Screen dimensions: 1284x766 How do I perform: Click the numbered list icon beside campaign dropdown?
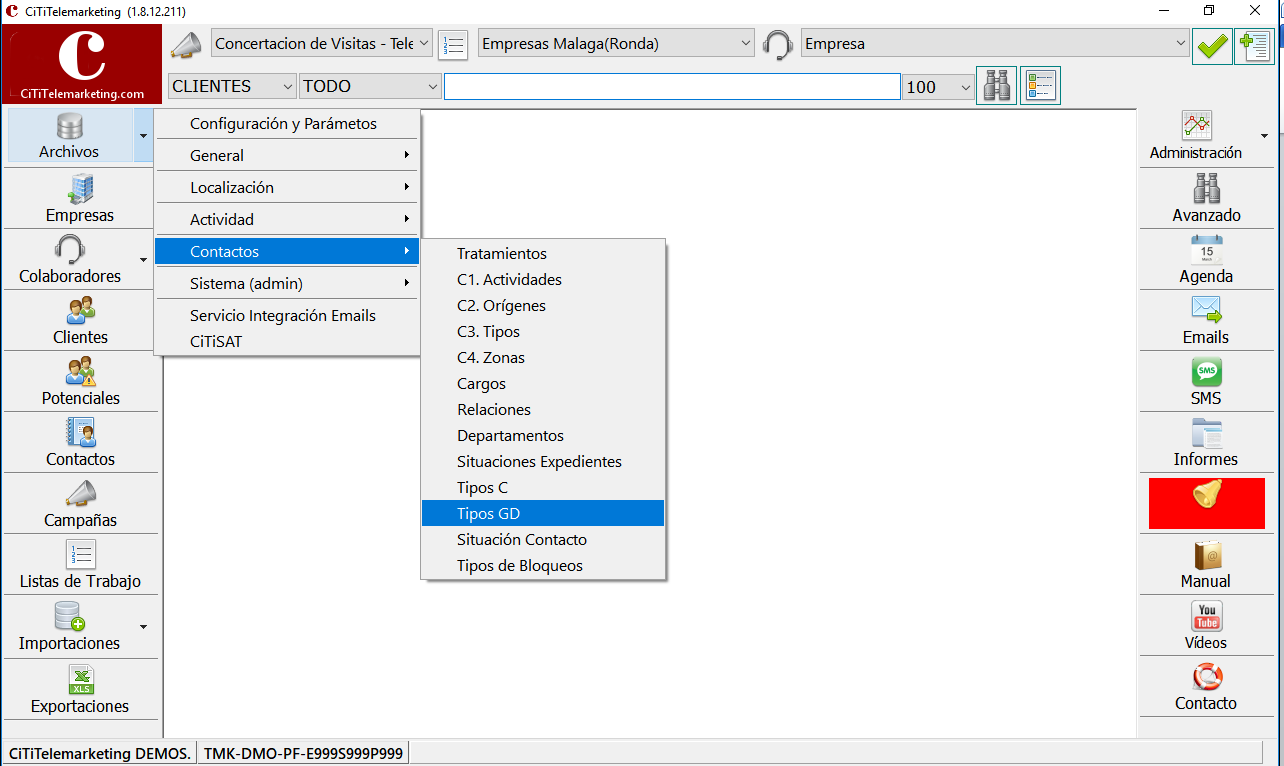point(453,45)
